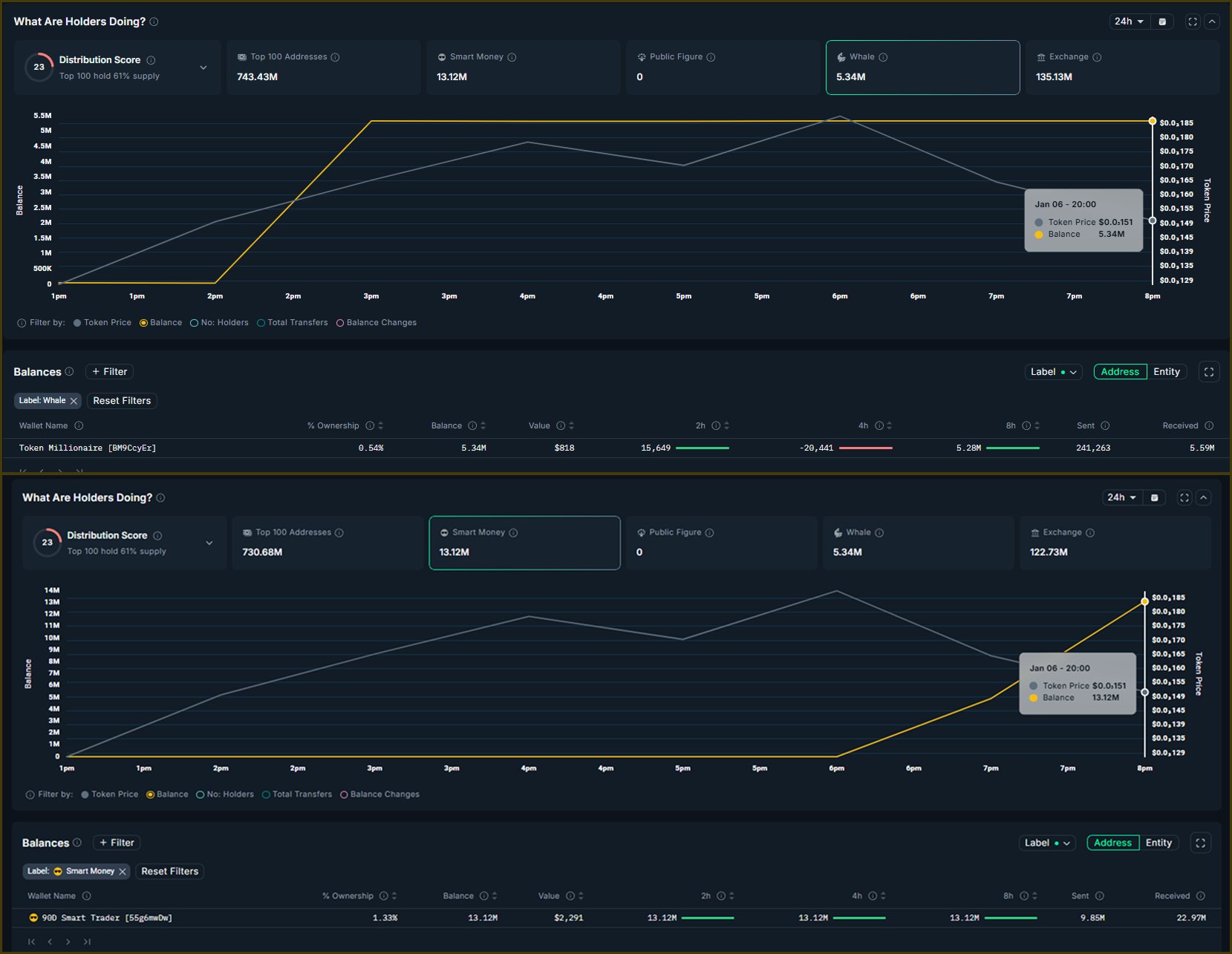Open the 90D Smart Trader wallet row
The width and height of the screenshot is (1232, 954).
pos(107,918)
